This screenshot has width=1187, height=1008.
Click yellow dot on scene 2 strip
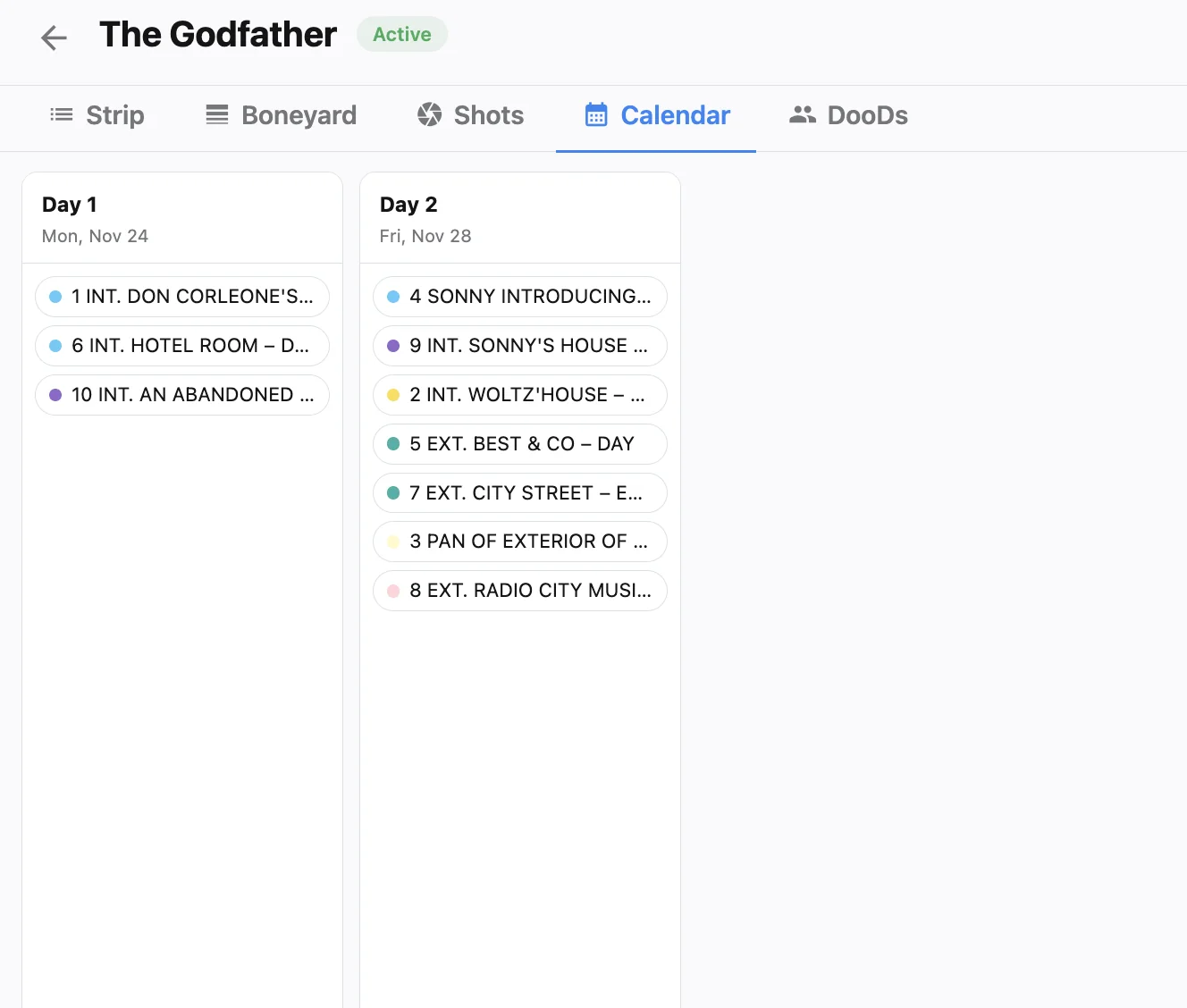click(x=393, y=395)
